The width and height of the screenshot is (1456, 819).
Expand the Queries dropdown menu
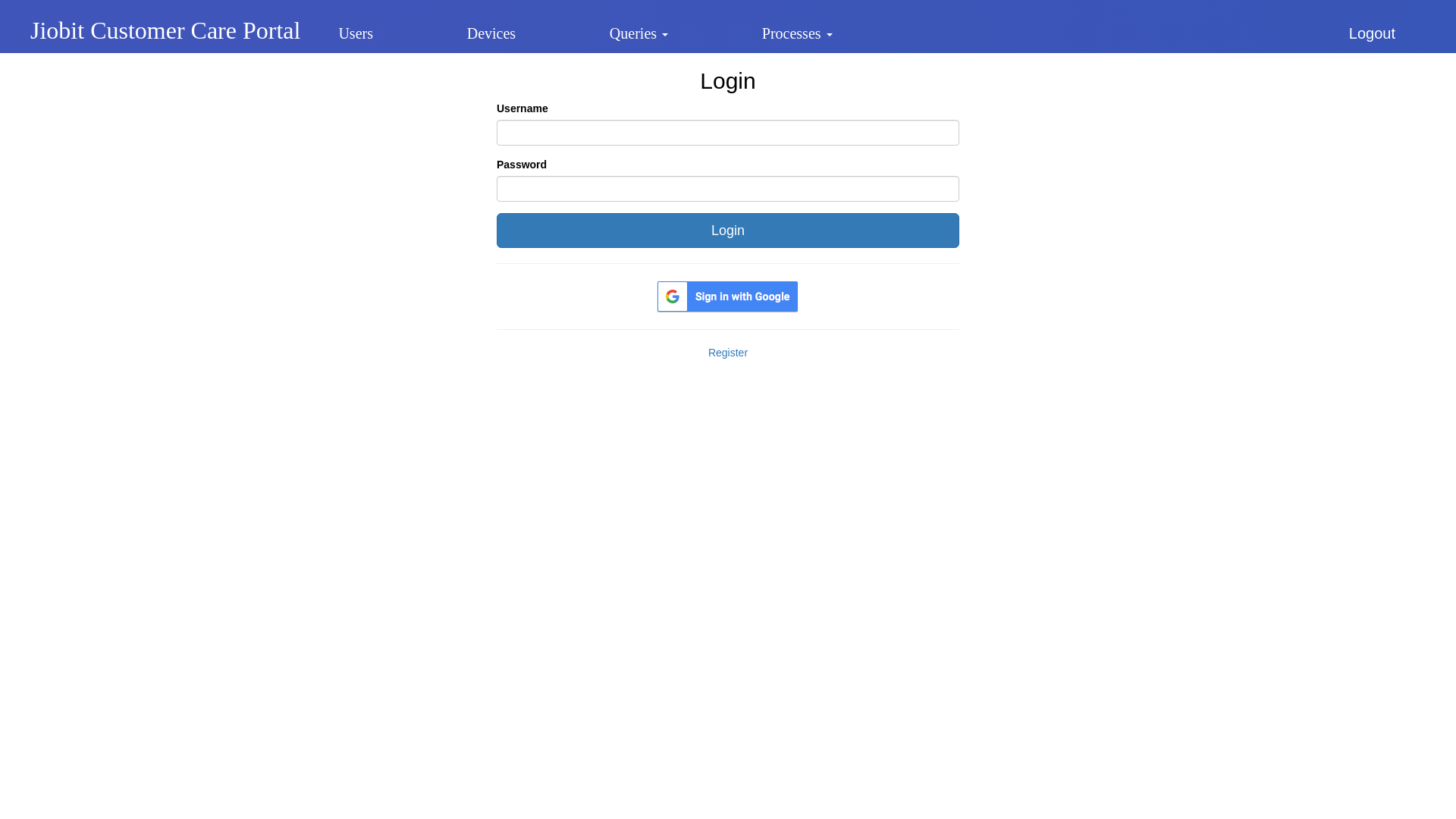[639, 33]
